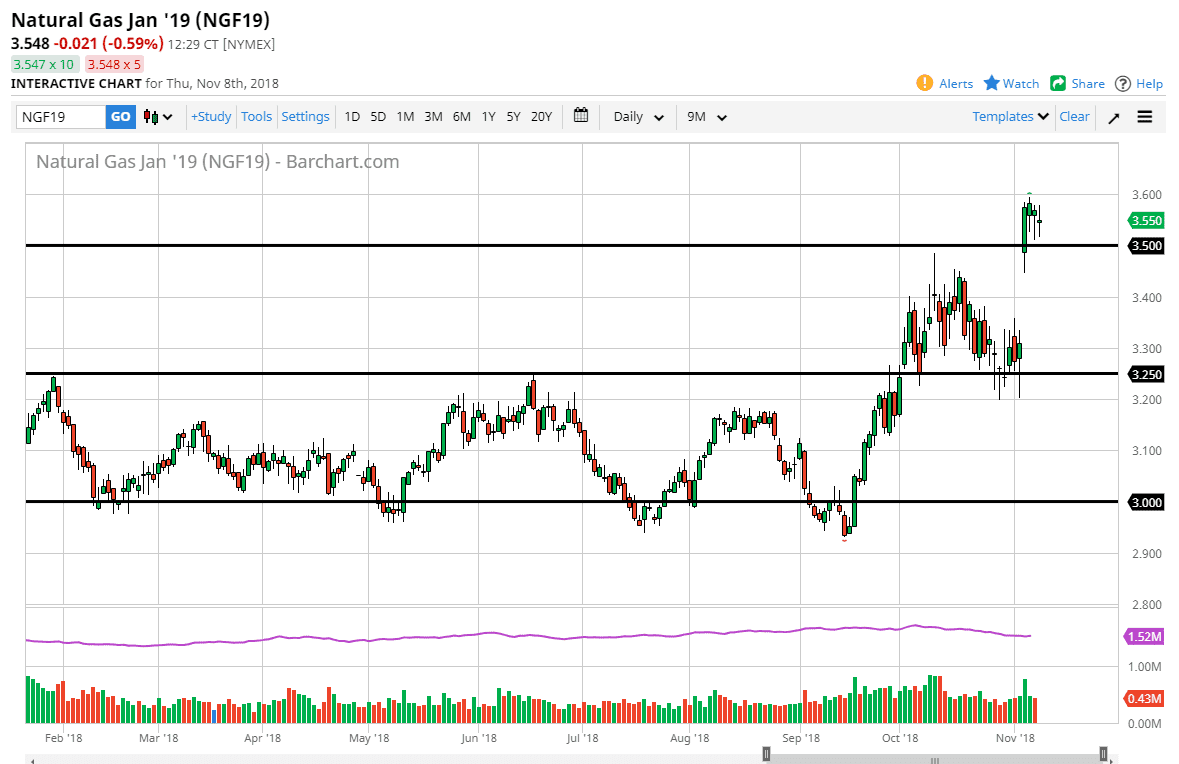Open the Tools menu
The image size is (1179, 764).
pyautogui.click(x=256, y=117)
